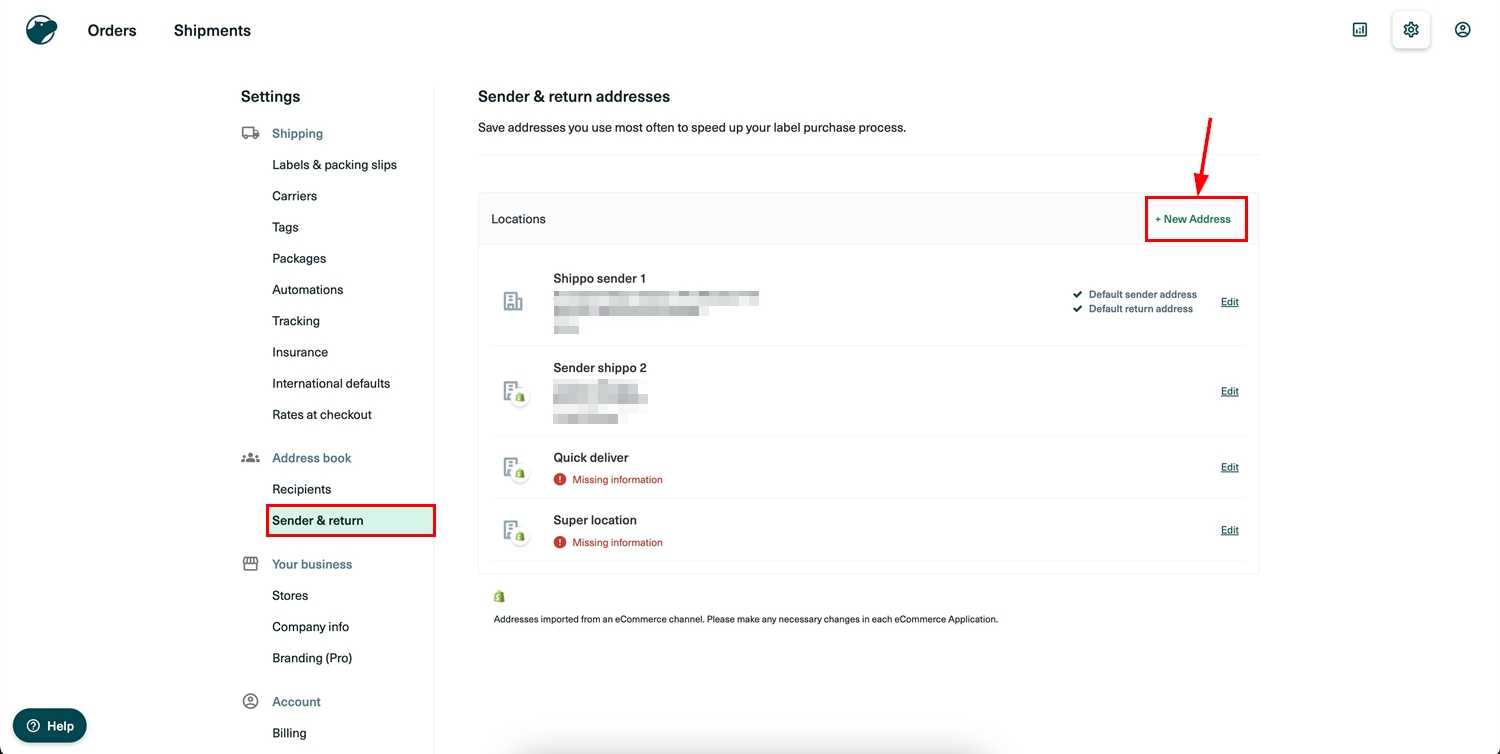
Task: Open the user profile icon
Action: [1462, 30]
